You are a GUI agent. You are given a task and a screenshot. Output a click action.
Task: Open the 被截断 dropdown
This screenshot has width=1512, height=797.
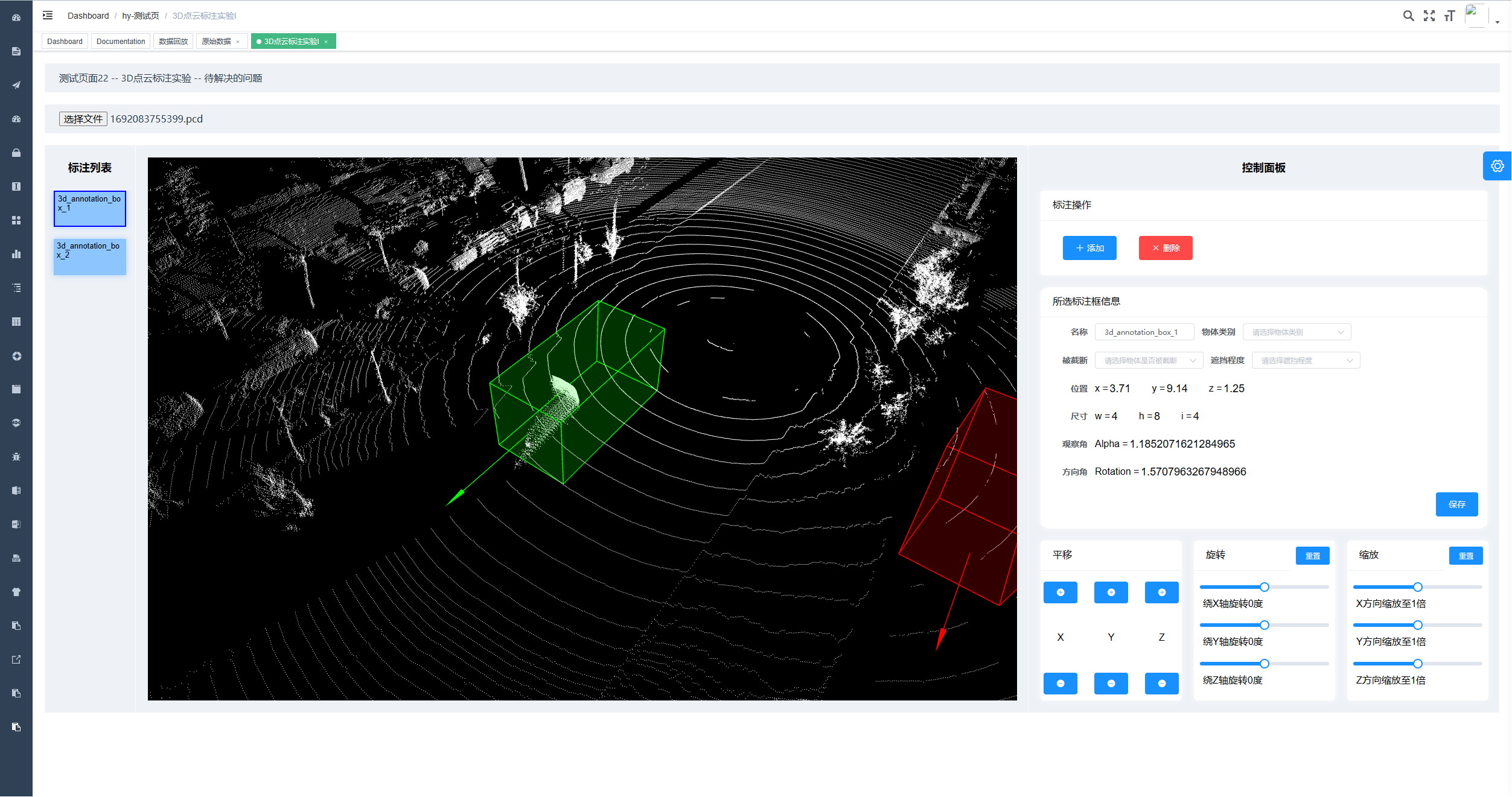point(1149,361)
